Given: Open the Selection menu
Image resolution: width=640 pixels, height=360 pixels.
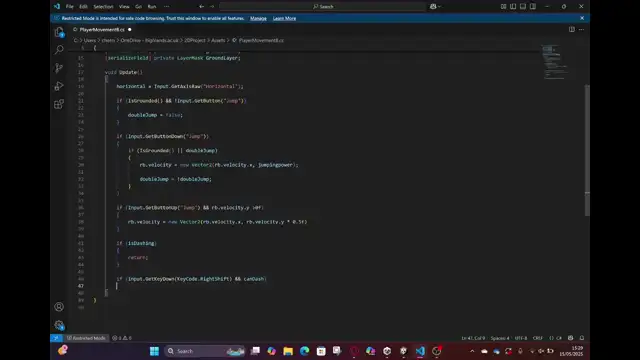Looking at the screenshot, I should click(x=103, y=7).
